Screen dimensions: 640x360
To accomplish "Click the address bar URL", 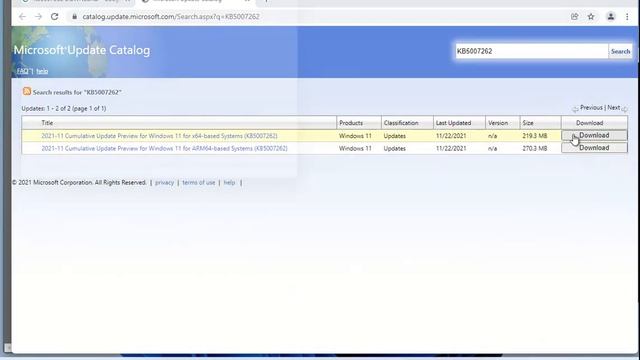I will click(x=171, y=17).
